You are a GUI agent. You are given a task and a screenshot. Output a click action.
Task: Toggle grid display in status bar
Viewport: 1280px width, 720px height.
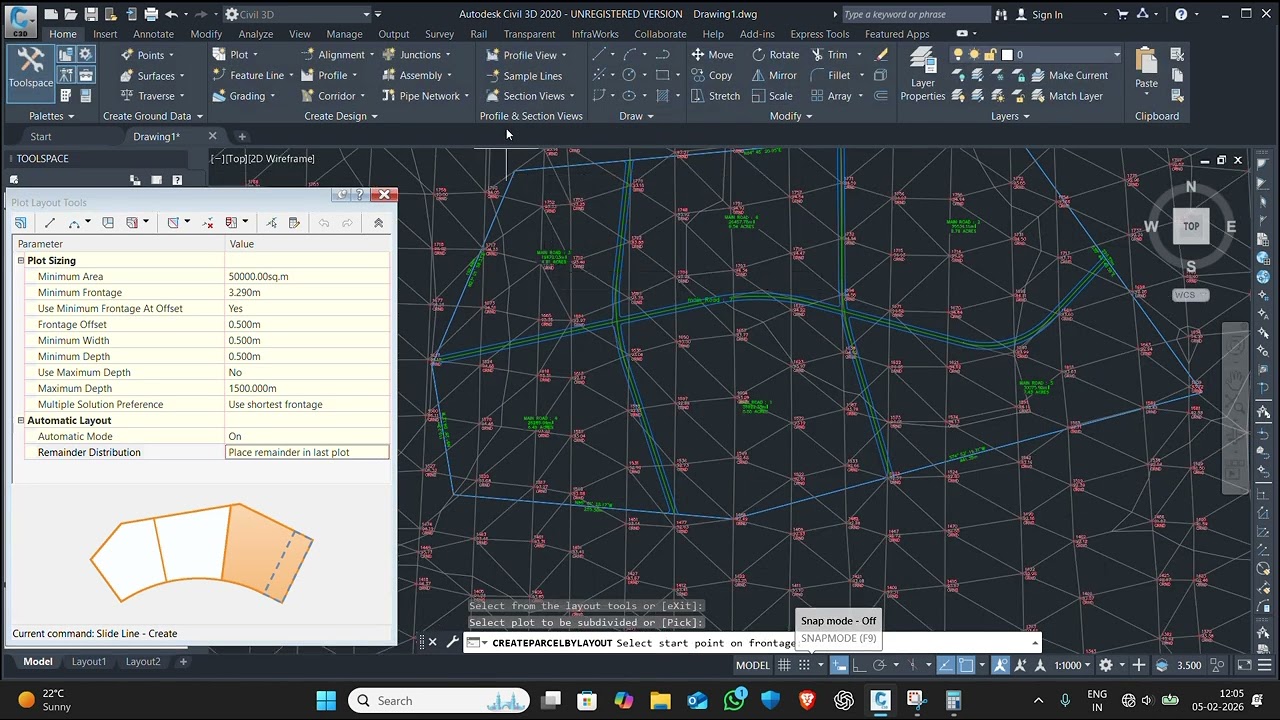(785, 665)
